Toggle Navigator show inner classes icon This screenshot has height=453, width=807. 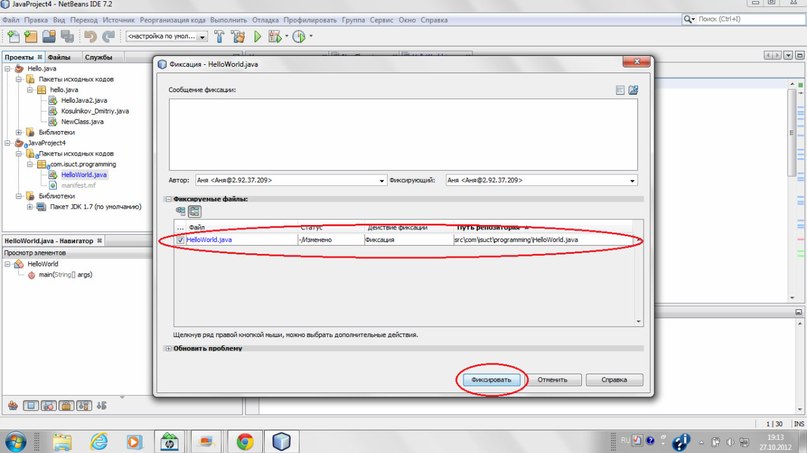(84, 406)
